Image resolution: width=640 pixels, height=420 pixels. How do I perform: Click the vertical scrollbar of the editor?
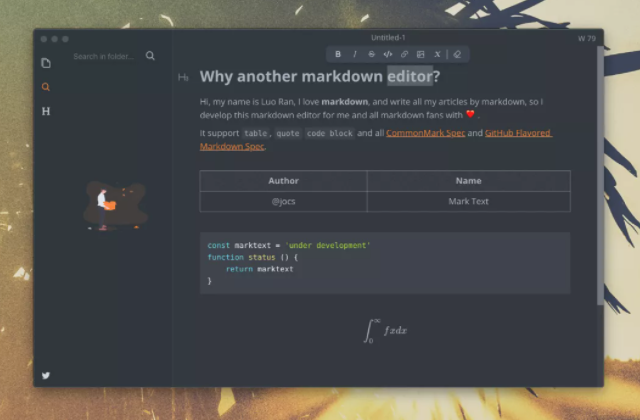tap(600, 170)
